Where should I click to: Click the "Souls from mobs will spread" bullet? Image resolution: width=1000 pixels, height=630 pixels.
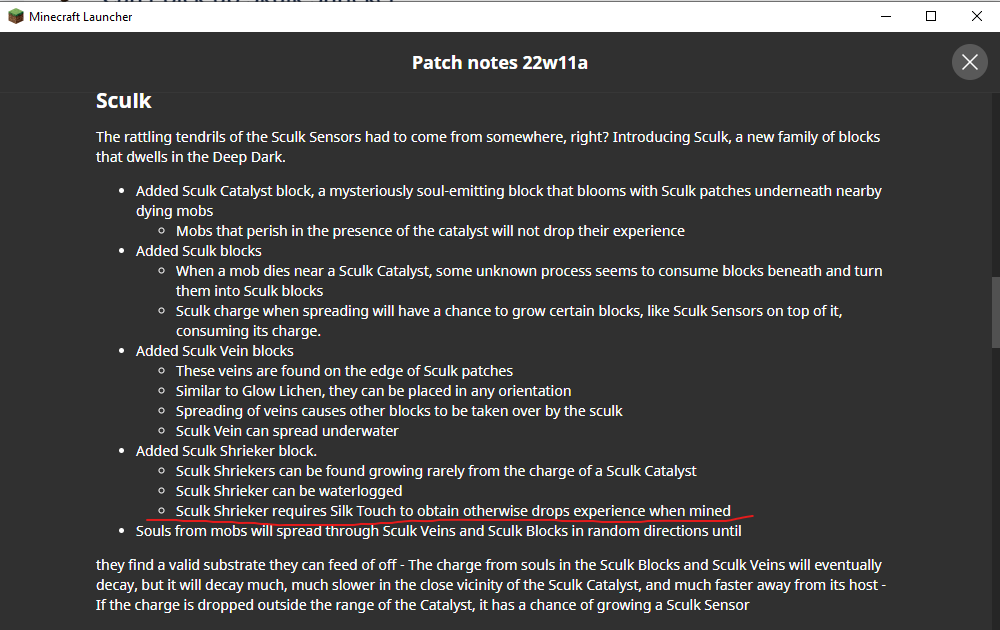438,531
